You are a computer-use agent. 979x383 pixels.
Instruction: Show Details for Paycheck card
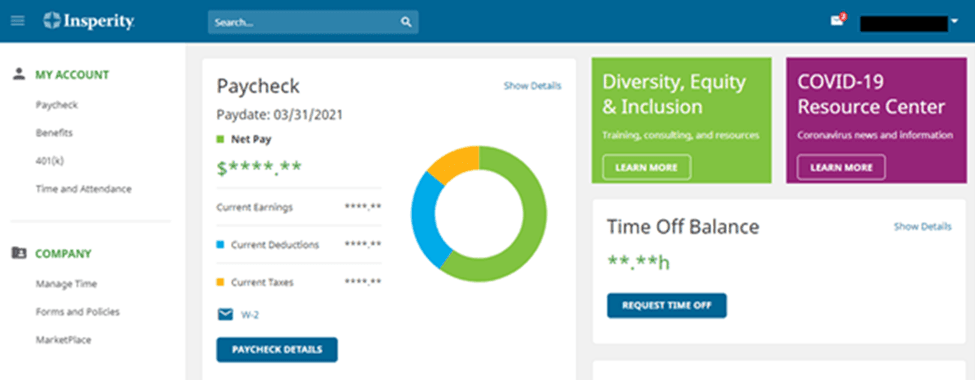coord(533,86)
